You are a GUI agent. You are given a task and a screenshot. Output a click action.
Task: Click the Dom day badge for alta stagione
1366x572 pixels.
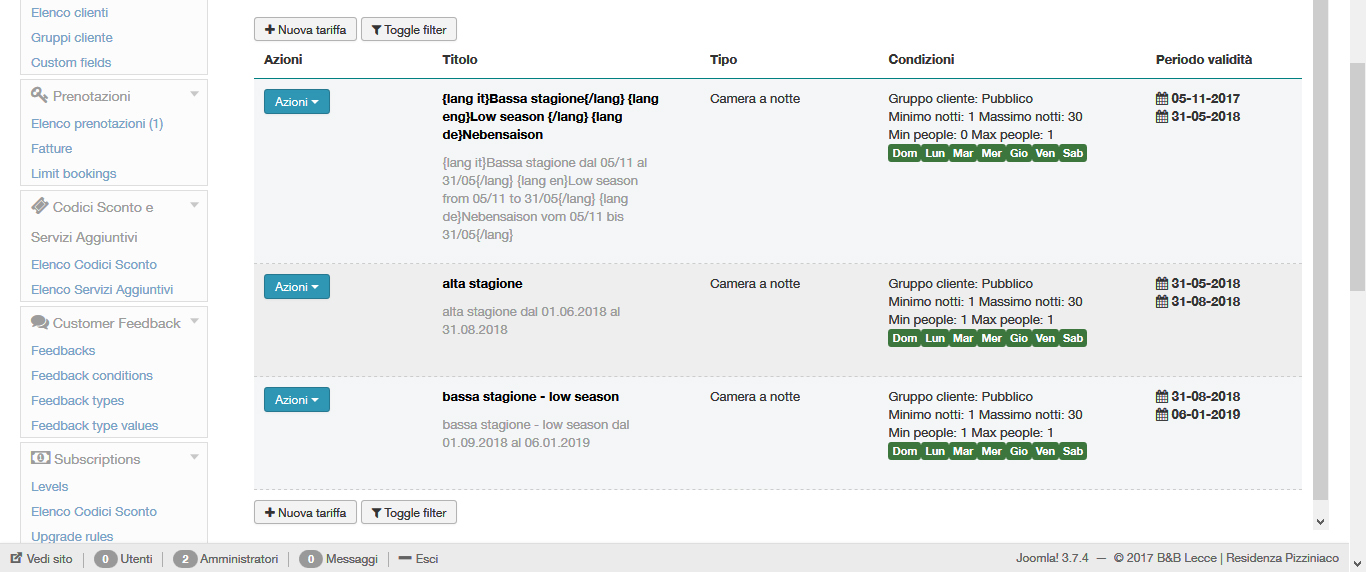[x=904, y=338]
